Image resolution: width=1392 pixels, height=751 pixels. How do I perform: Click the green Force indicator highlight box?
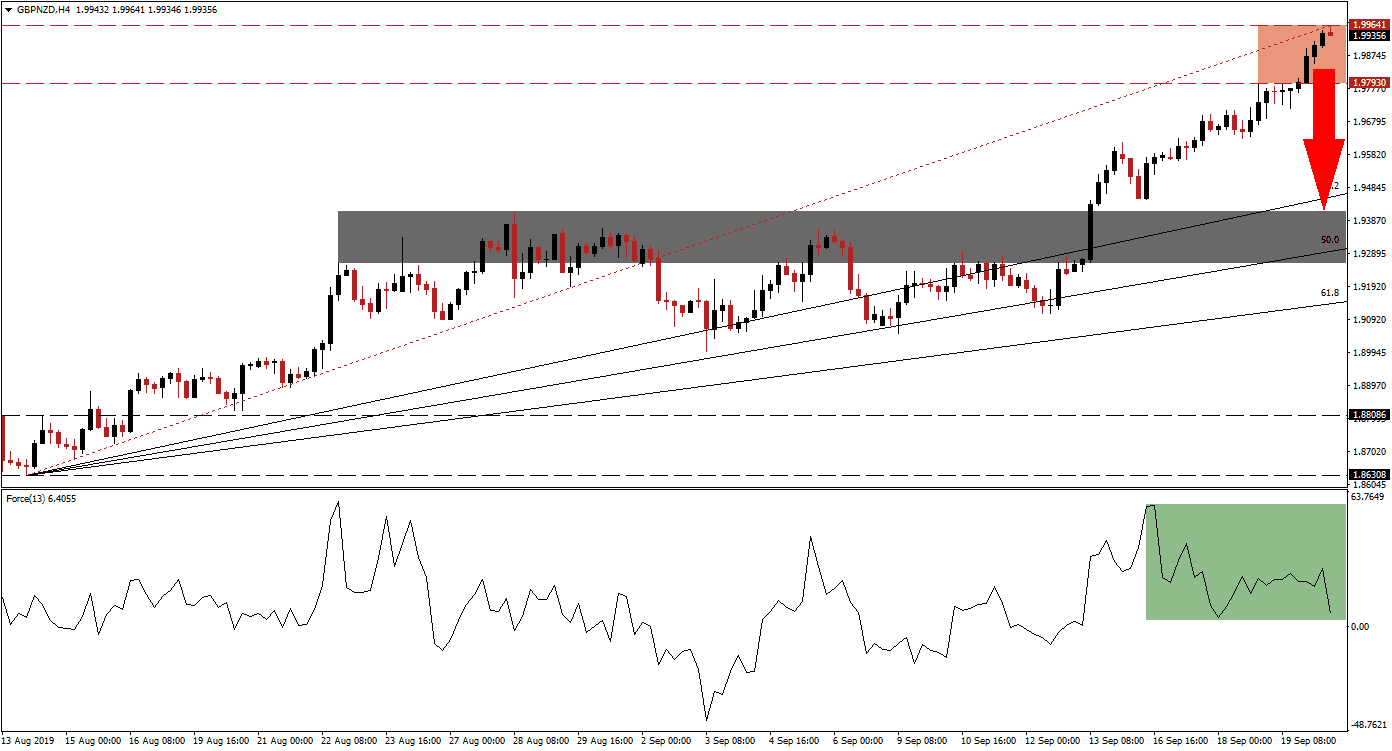tap(1245, 561)
